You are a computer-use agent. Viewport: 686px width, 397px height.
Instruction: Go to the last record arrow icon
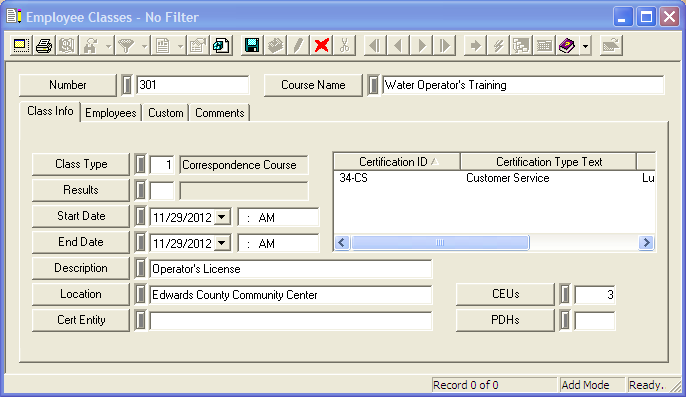(444, 45)
